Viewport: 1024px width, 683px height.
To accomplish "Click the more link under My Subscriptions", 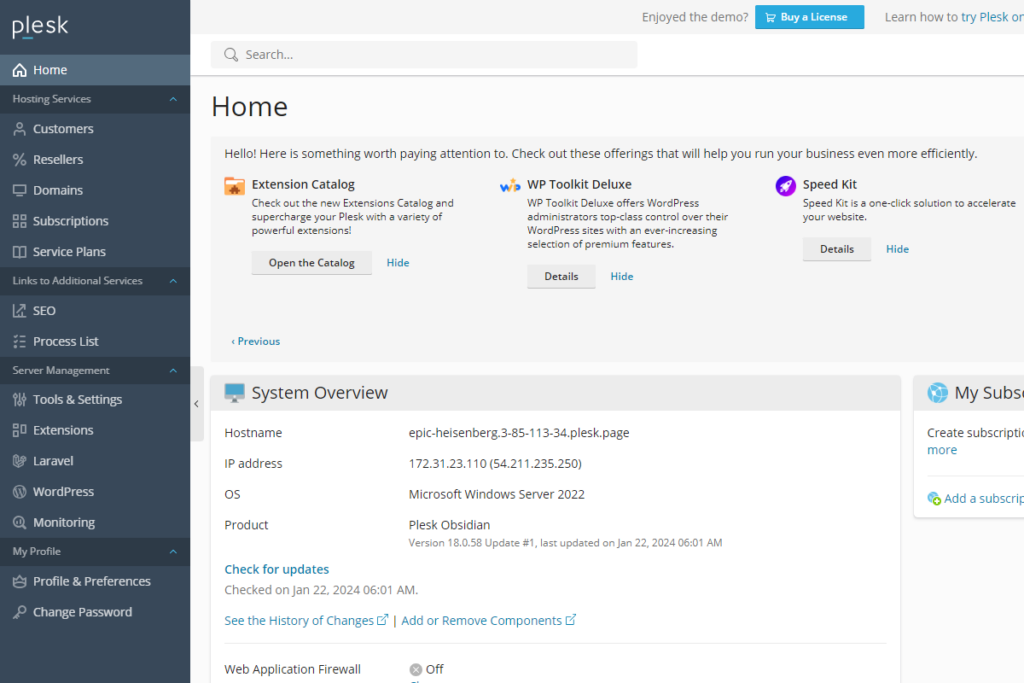I will point(942,450).
